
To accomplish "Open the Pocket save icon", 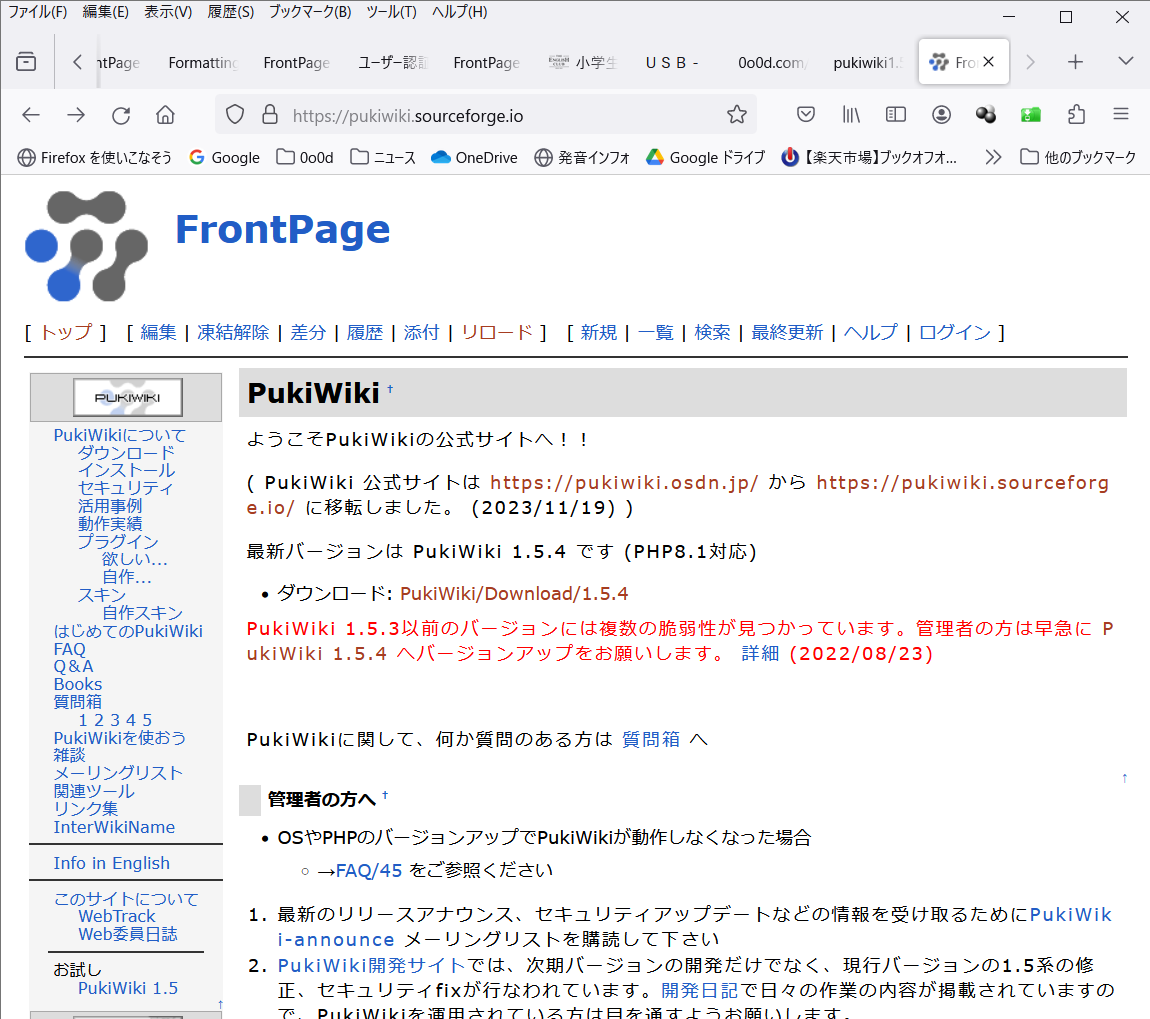I will (806, 115).
